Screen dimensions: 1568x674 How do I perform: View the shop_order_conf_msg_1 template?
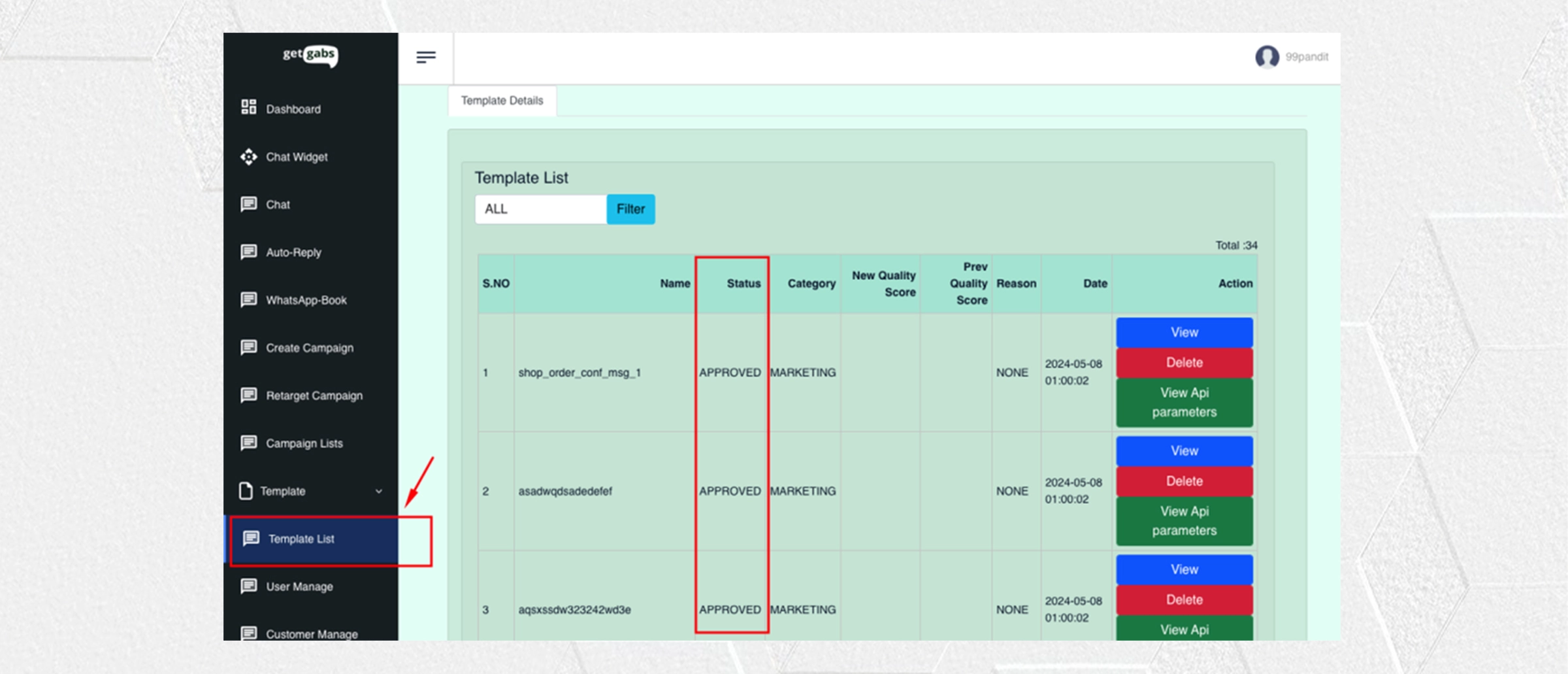[x=1184, y=332]
